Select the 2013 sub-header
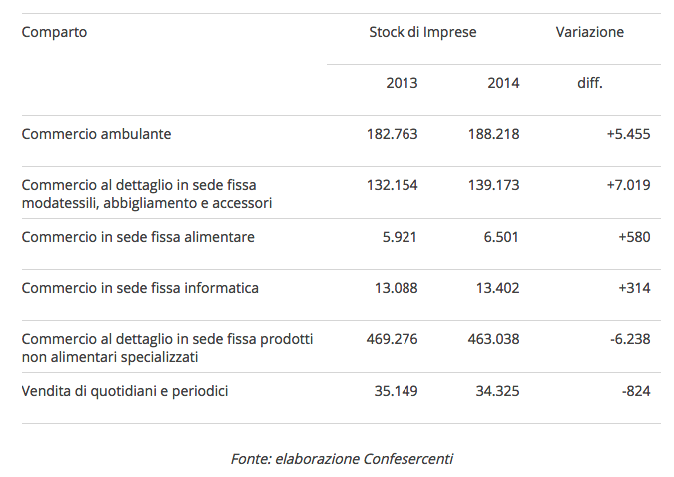Image resolution: width=674 pixels, height=477 pixels. (x=401, y=83)
